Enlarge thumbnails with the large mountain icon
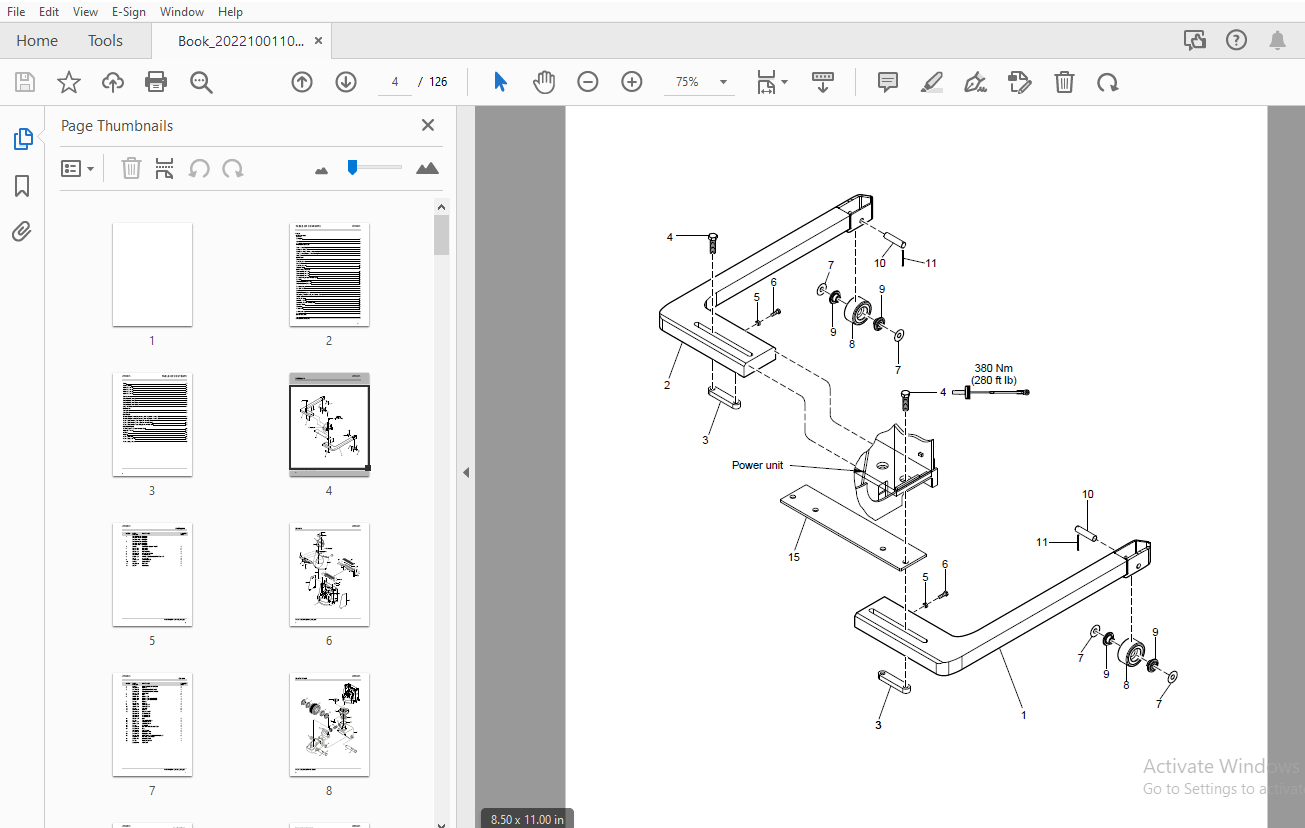 click(428, 168)
